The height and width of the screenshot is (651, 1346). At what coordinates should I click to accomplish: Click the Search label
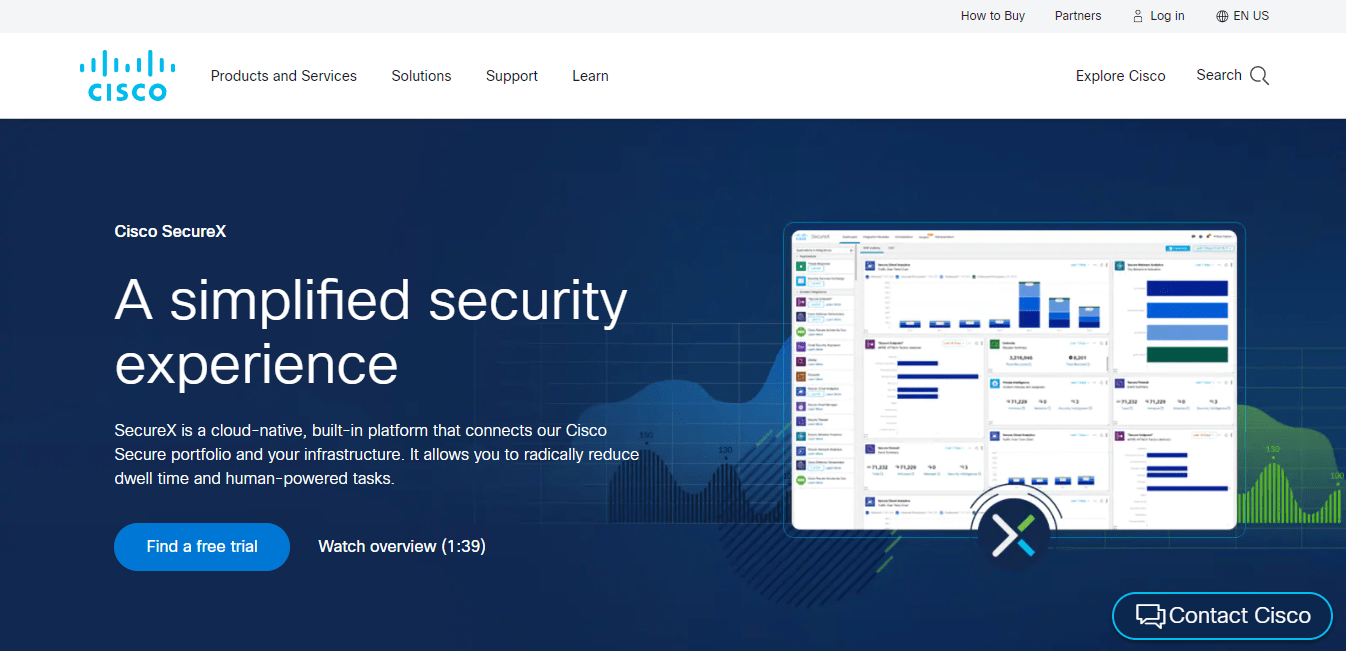click(x=1219, y=75)
